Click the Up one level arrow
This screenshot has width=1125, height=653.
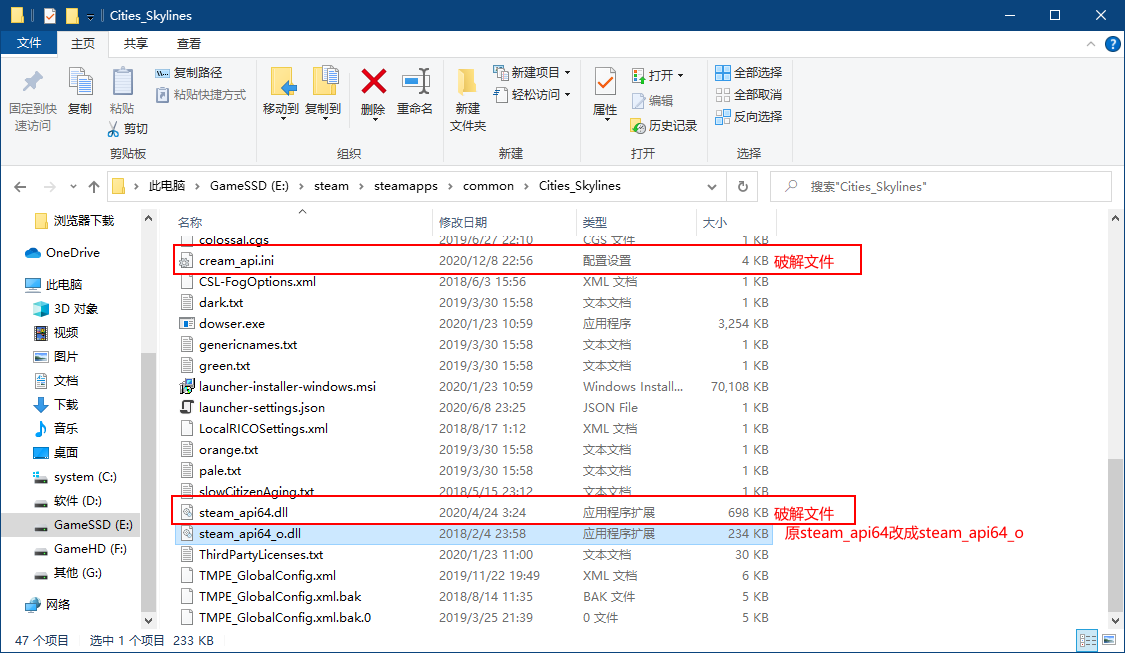coord(94,187)
